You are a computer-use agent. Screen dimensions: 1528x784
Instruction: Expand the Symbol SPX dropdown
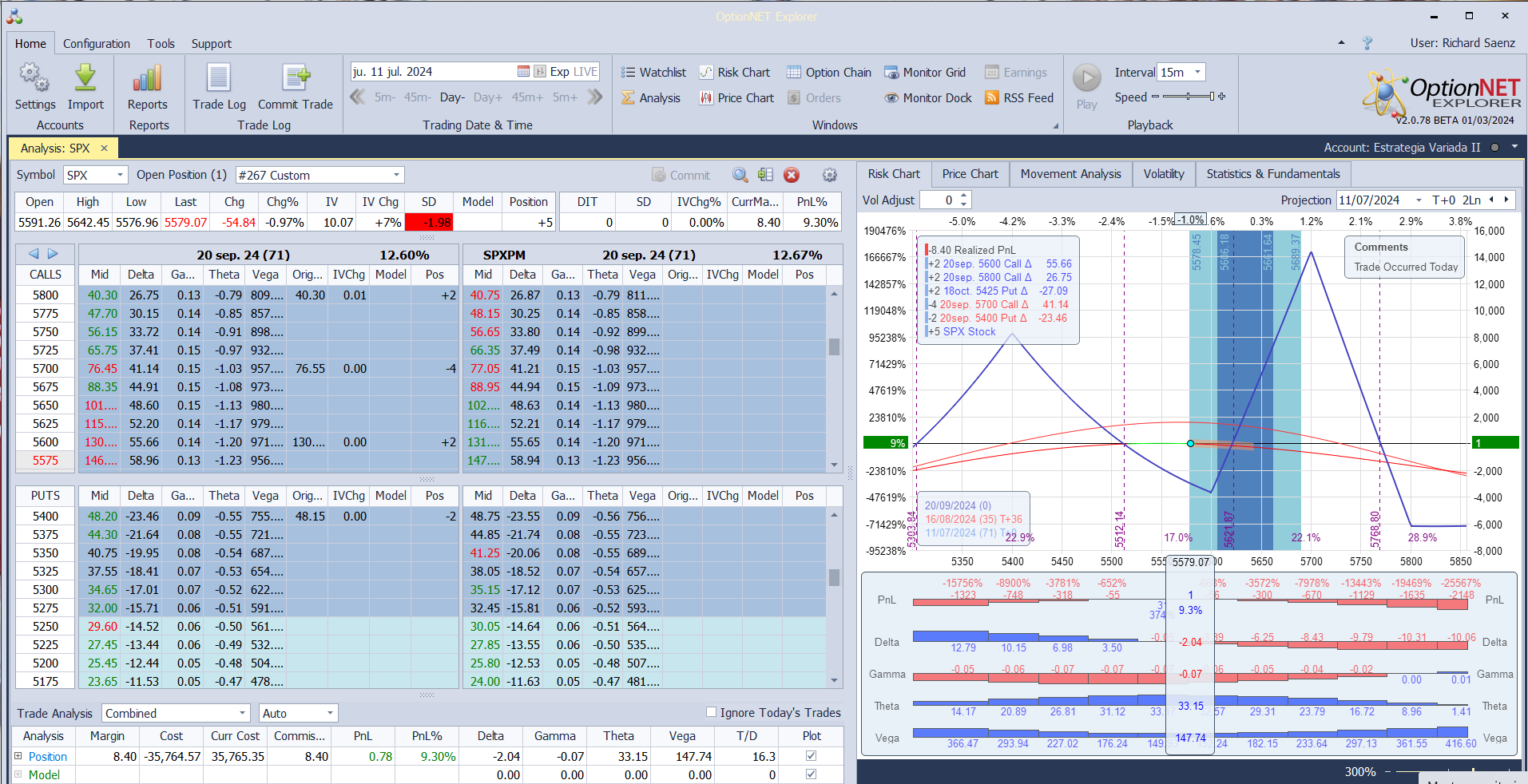120,176
